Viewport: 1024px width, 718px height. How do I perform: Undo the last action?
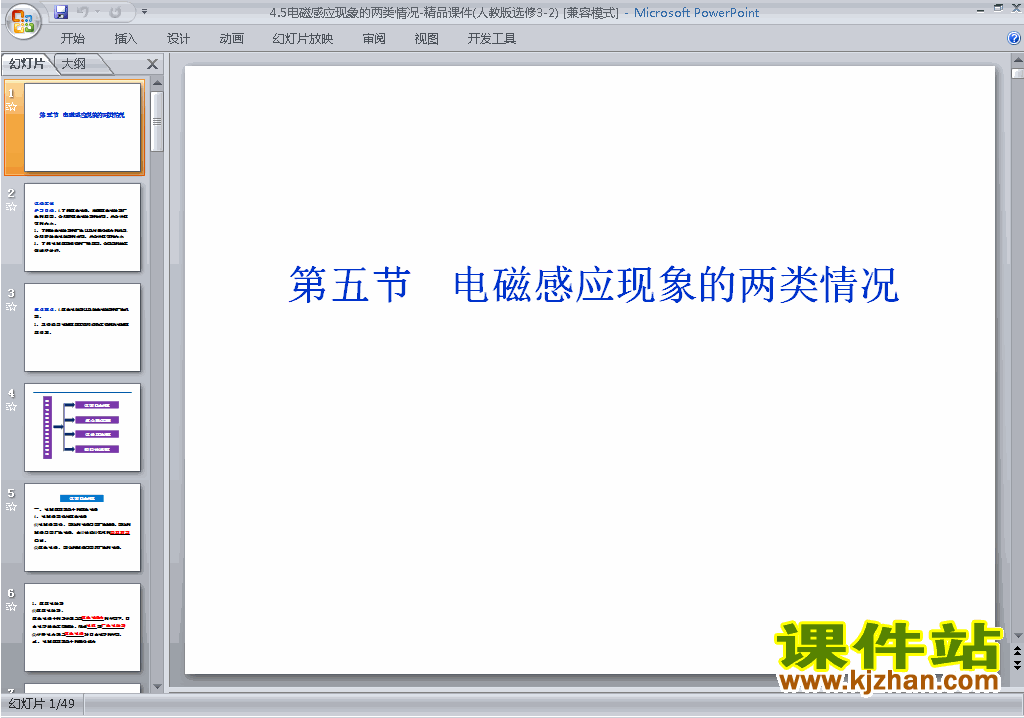(82, 12)
